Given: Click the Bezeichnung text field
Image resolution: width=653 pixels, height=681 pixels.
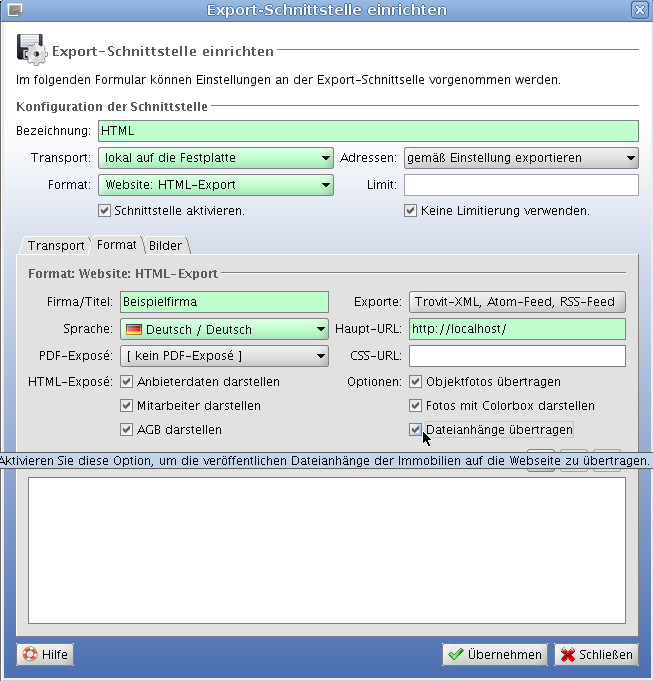Looking at the screenshot, I should click(368, 131).
